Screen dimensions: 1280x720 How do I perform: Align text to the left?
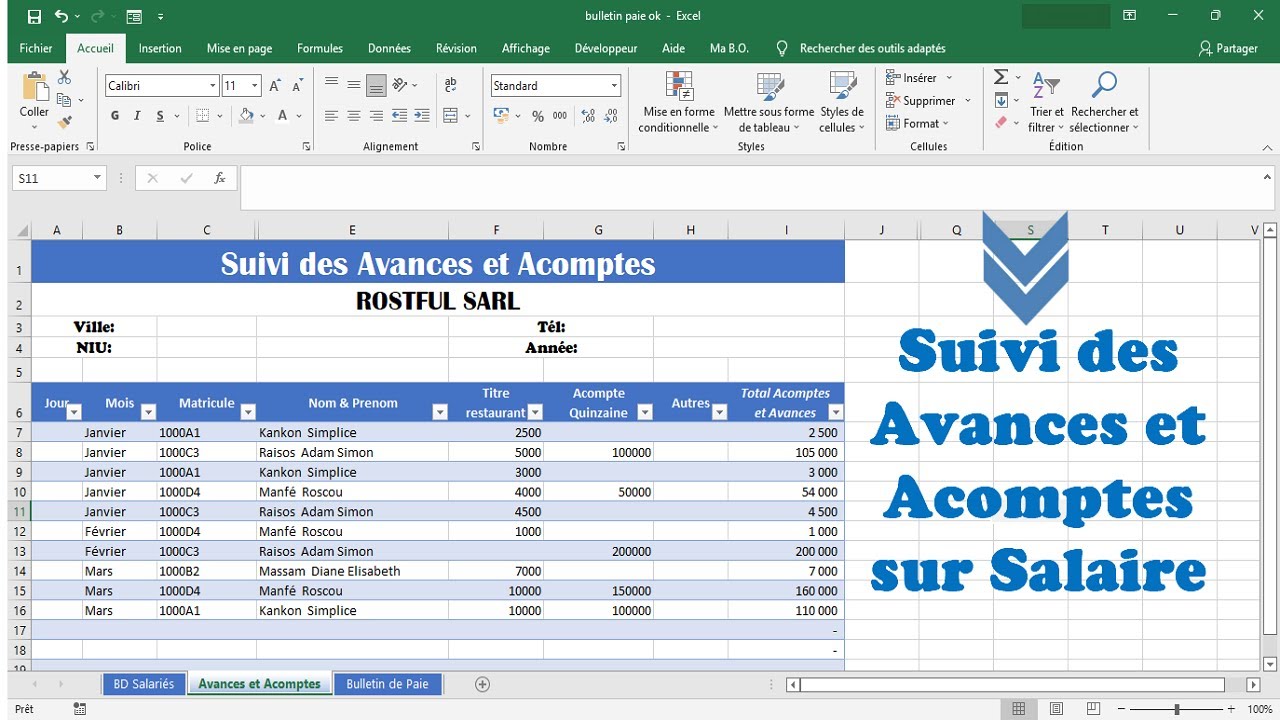coord(332,116)
